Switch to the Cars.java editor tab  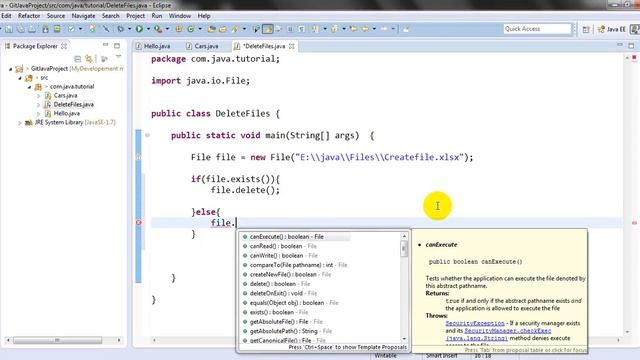coord(203,46)
